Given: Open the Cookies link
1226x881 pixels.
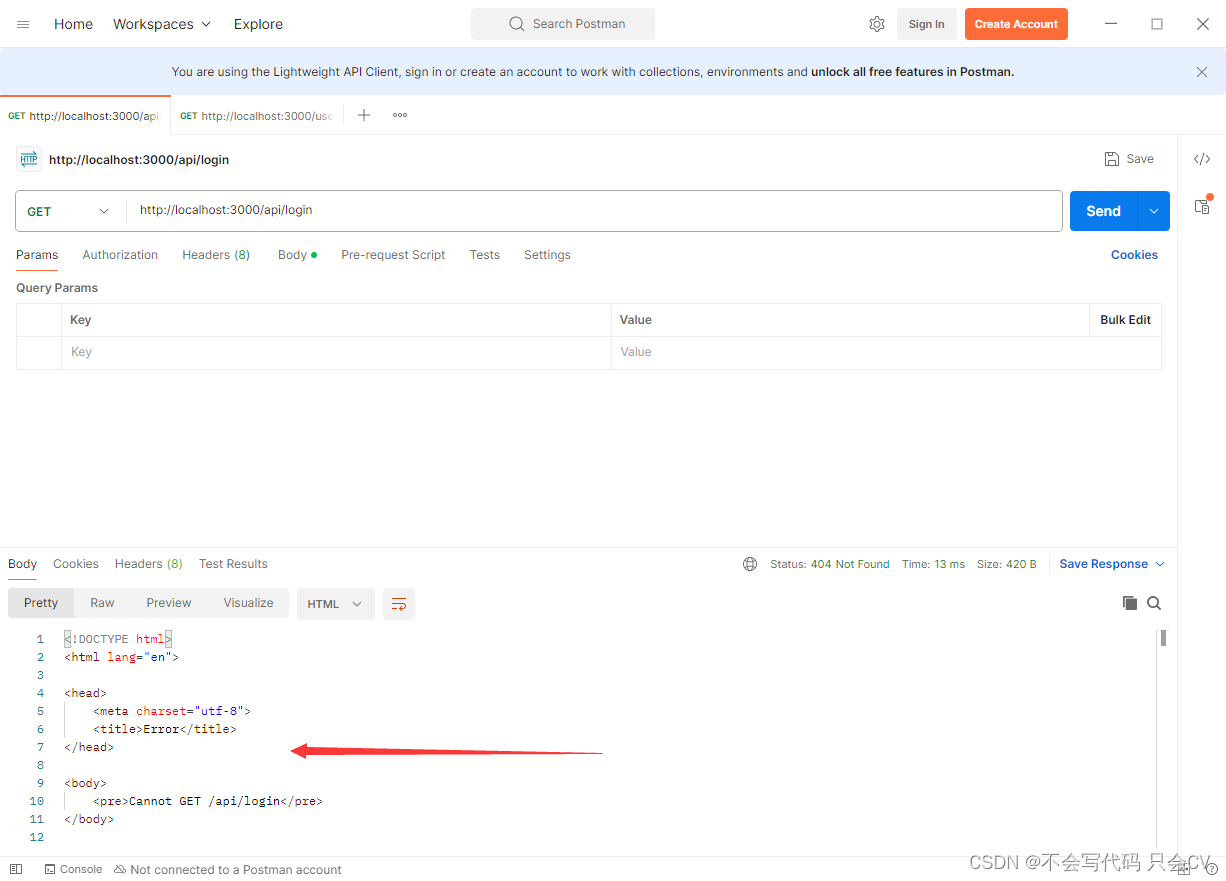Looking at the screenshot, I should tap(1134, 255).
